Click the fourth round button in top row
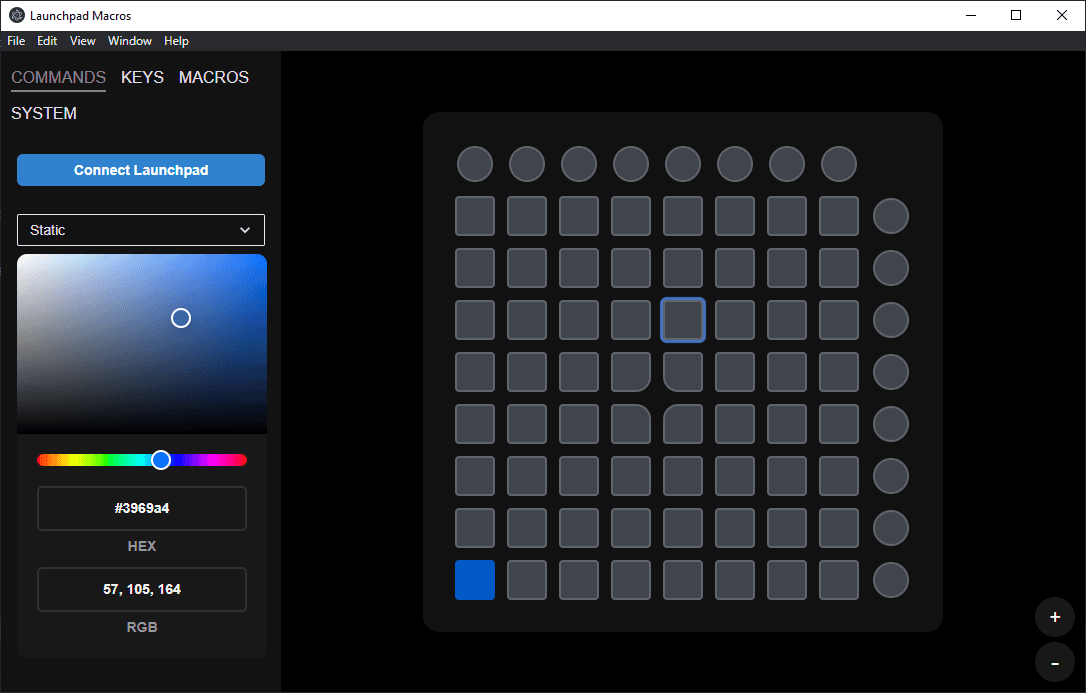 point(630,164)
